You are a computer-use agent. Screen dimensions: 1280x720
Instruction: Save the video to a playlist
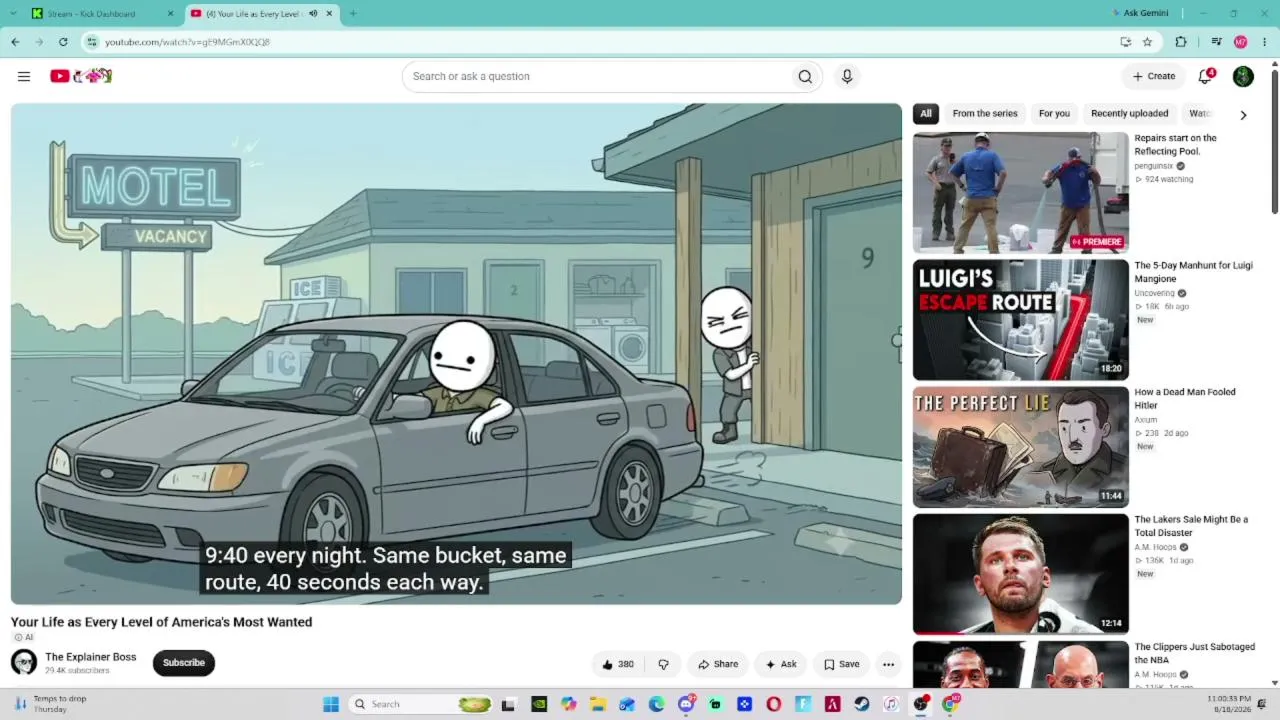(841, 664)
